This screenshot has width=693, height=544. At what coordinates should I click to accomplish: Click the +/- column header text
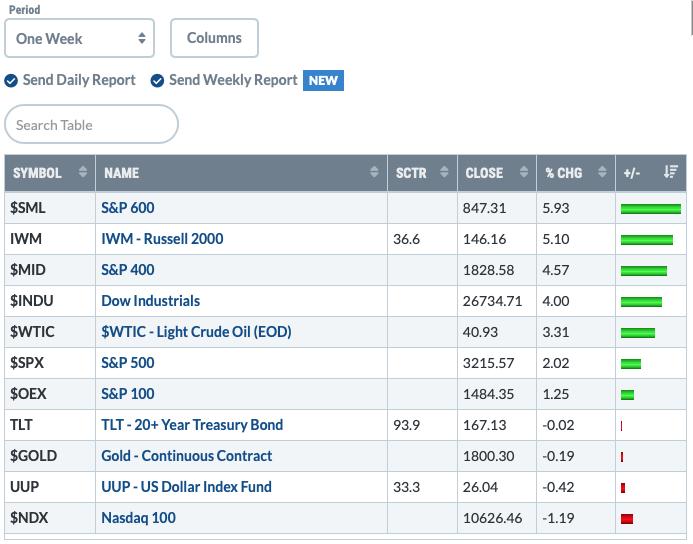(632, 173)
